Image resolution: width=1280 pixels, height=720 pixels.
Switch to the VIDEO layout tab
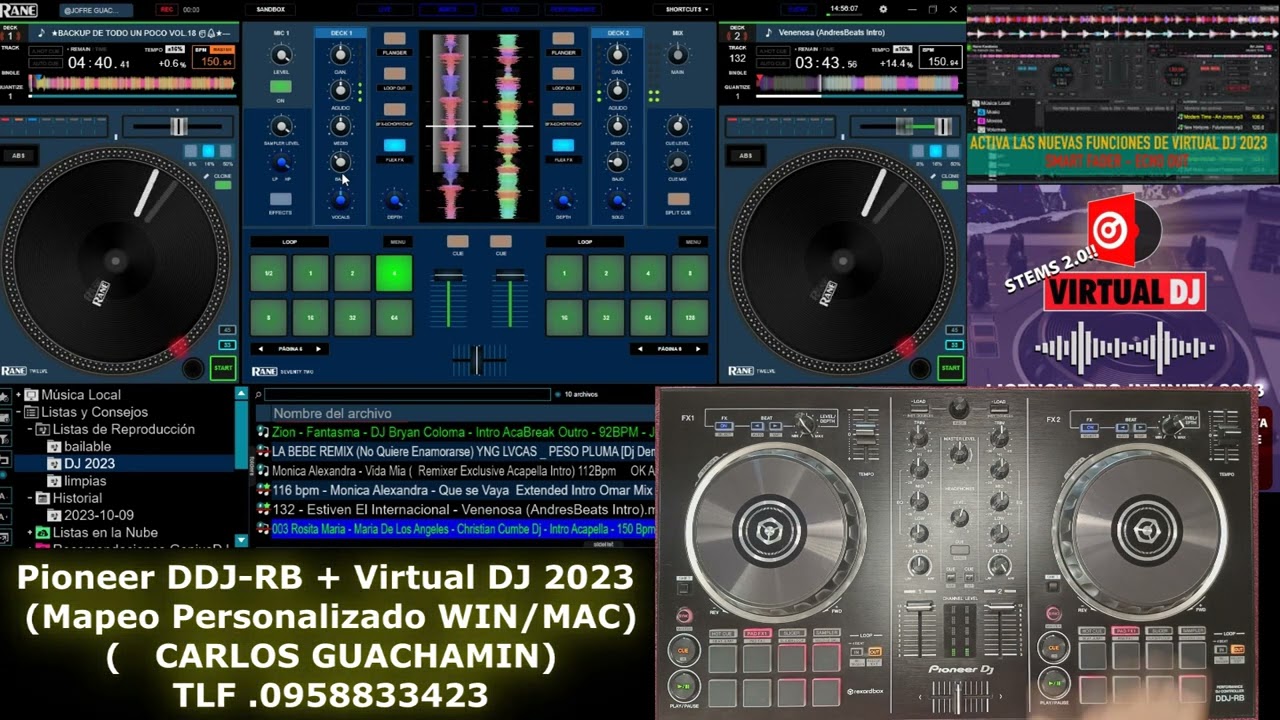(x=509, y=9)
